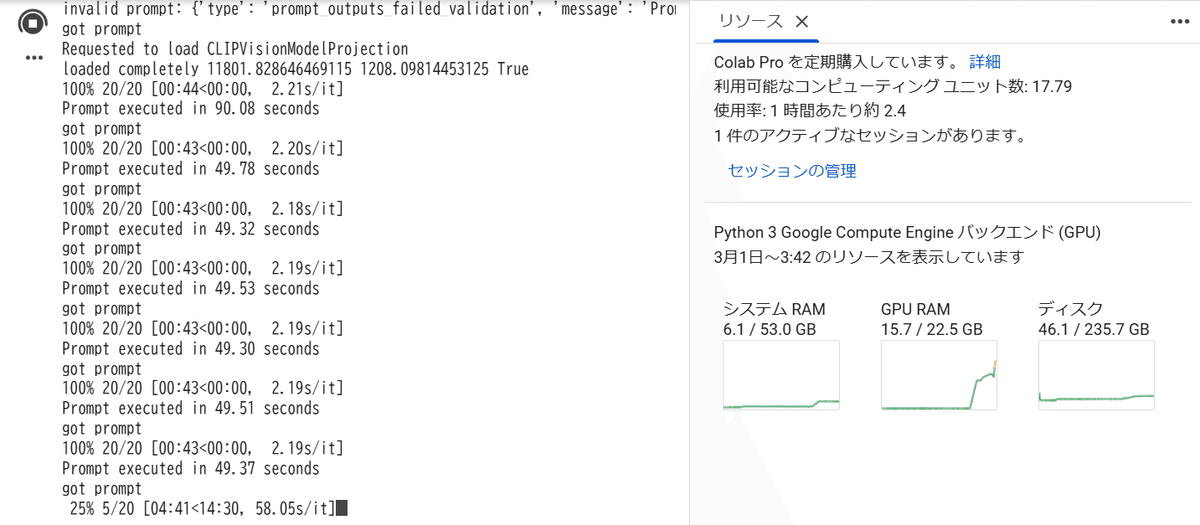The image size is (1200, 525).
Task: Click the システム RAM usage graph
Action: (781, 375)
